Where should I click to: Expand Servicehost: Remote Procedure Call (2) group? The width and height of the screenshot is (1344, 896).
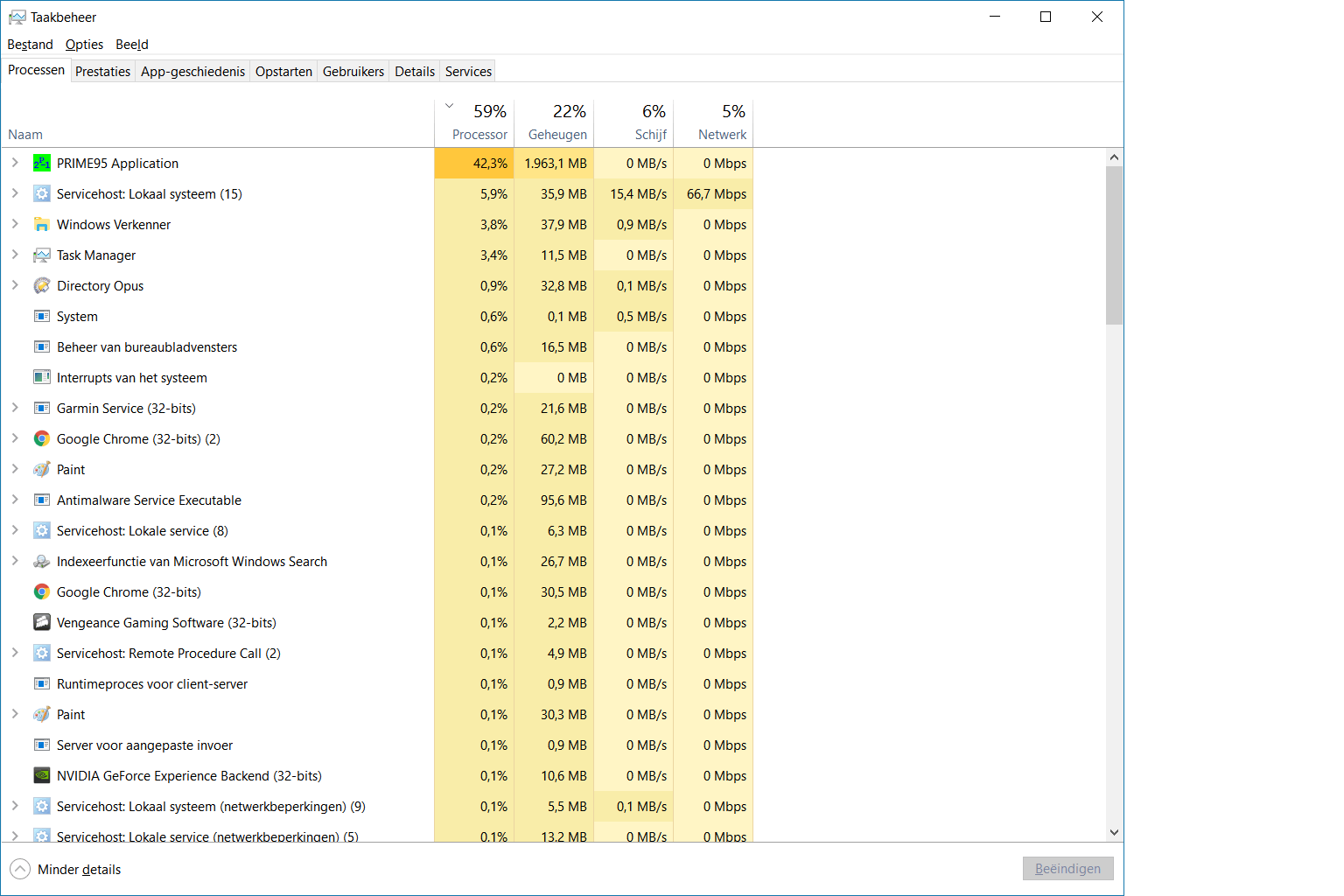[x=15, y=653]
